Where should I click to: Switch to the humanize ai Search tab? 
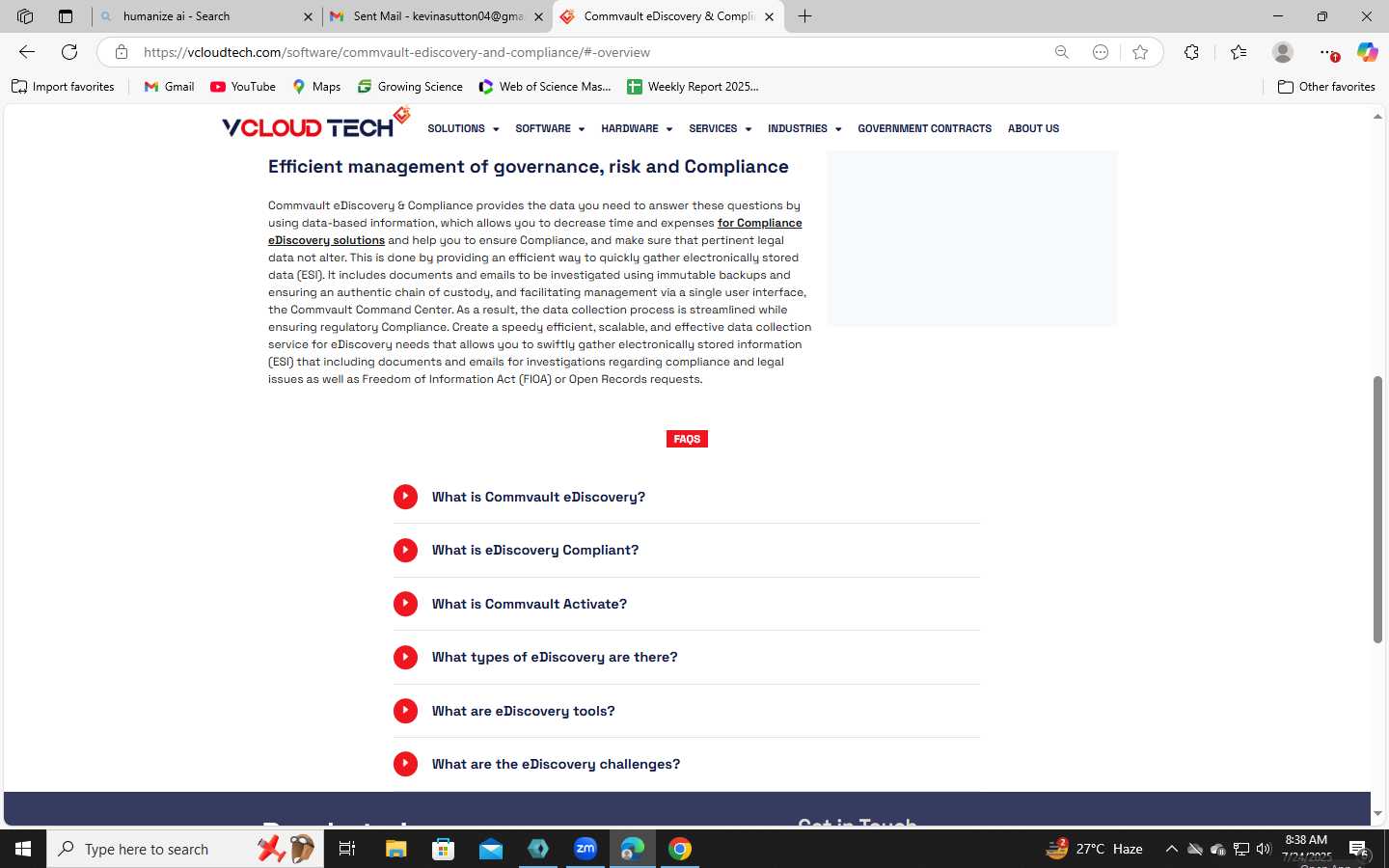pos(206,16)
